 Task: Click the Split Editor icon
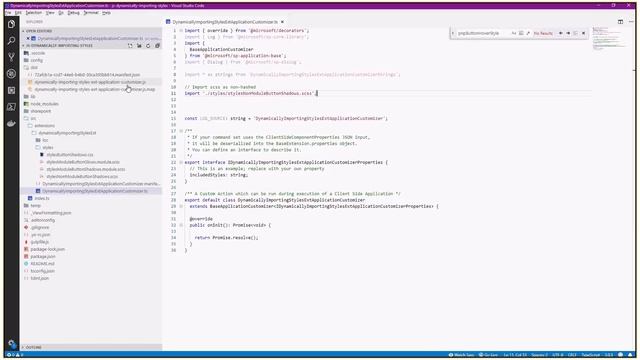point(620,22)
